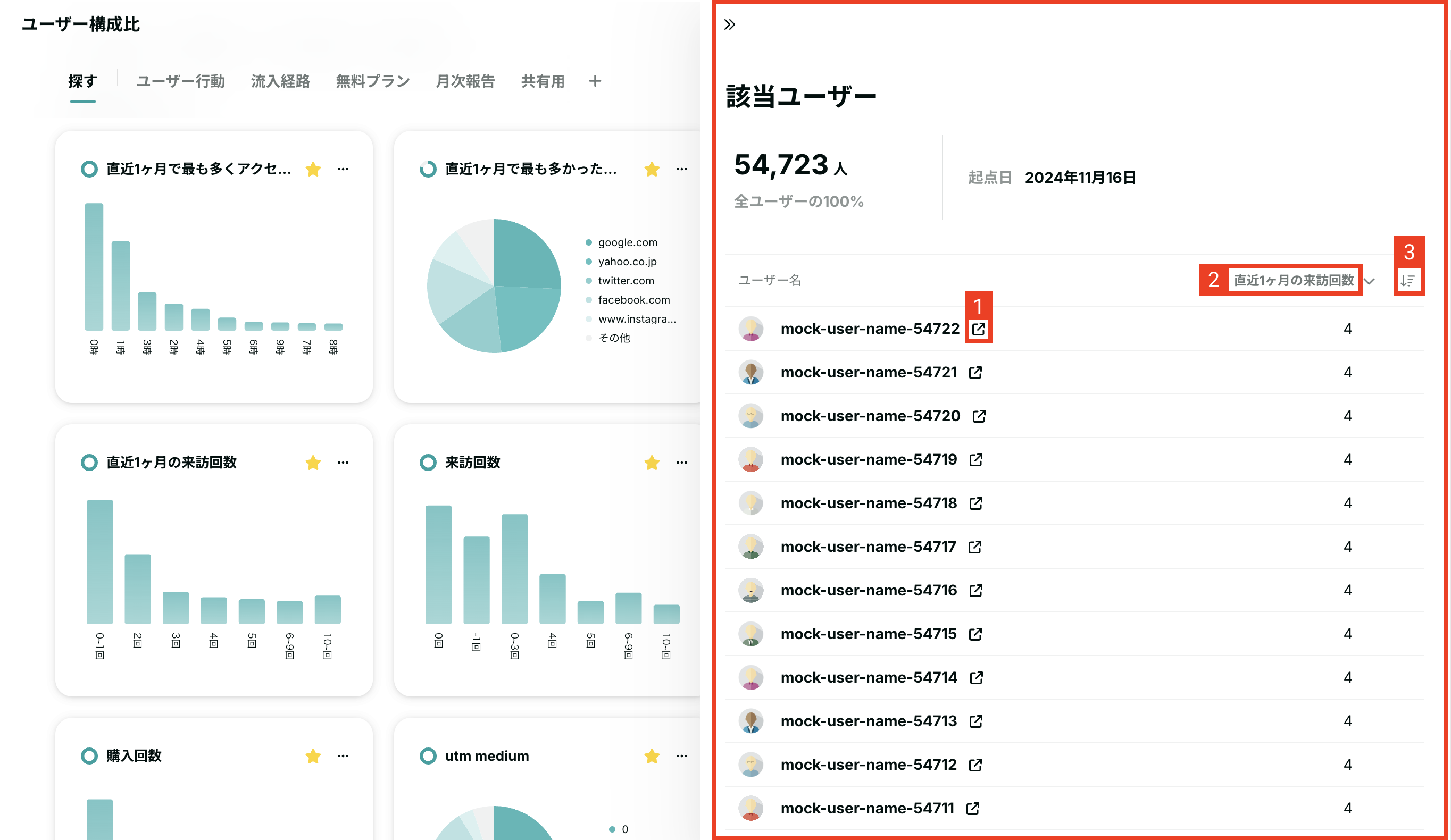This screenshot has width=1451, height=840.
Task: Click ring icon on utm medium card
Action: click(x=428, y=756)
